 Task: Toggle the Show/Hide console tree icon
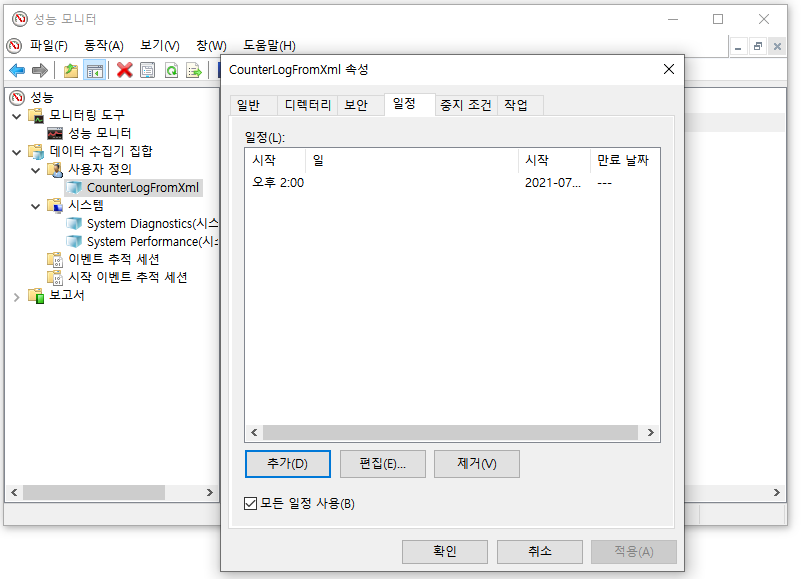coord(95,70)
